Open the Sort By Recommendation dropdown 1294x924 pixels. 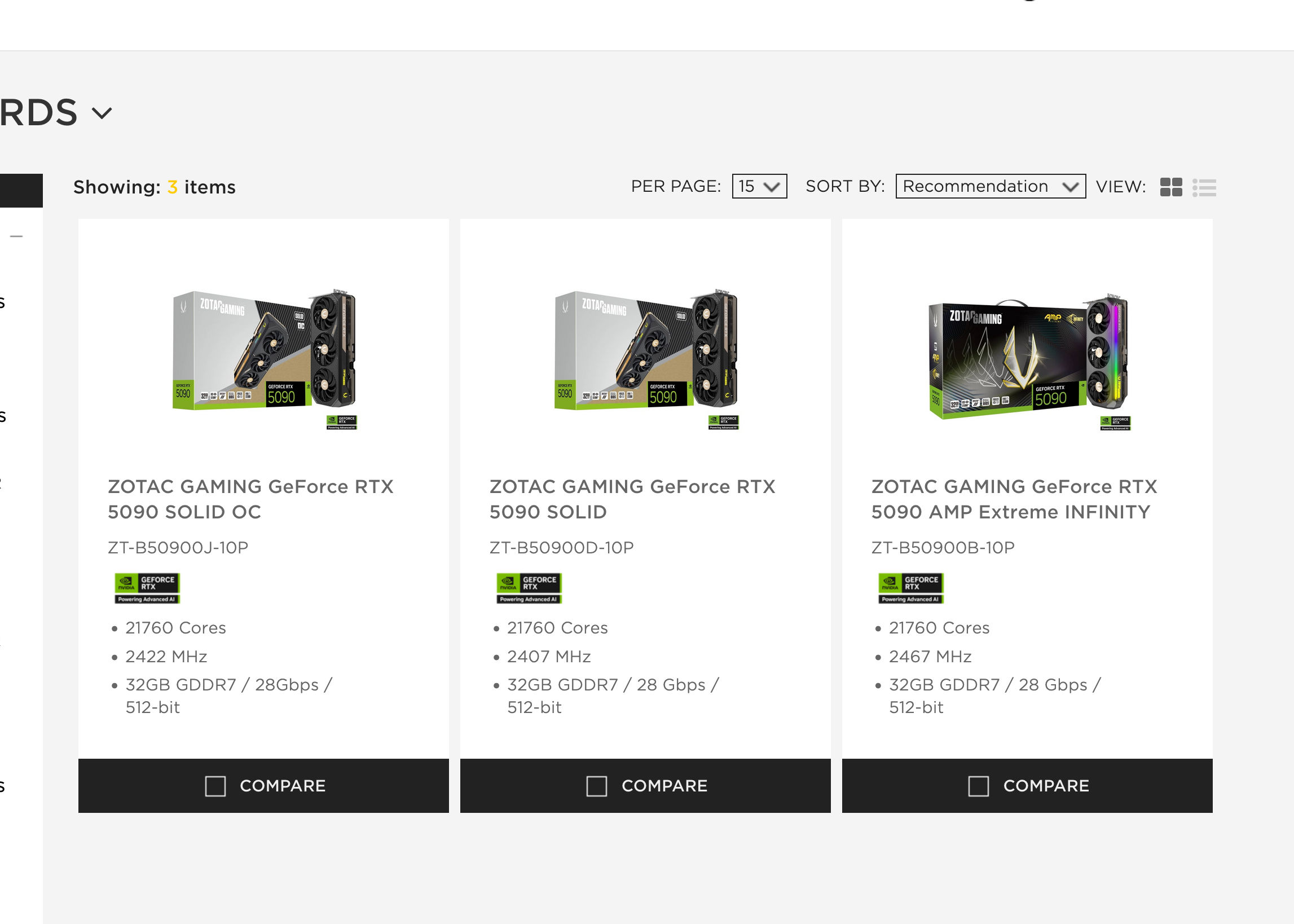991,186
